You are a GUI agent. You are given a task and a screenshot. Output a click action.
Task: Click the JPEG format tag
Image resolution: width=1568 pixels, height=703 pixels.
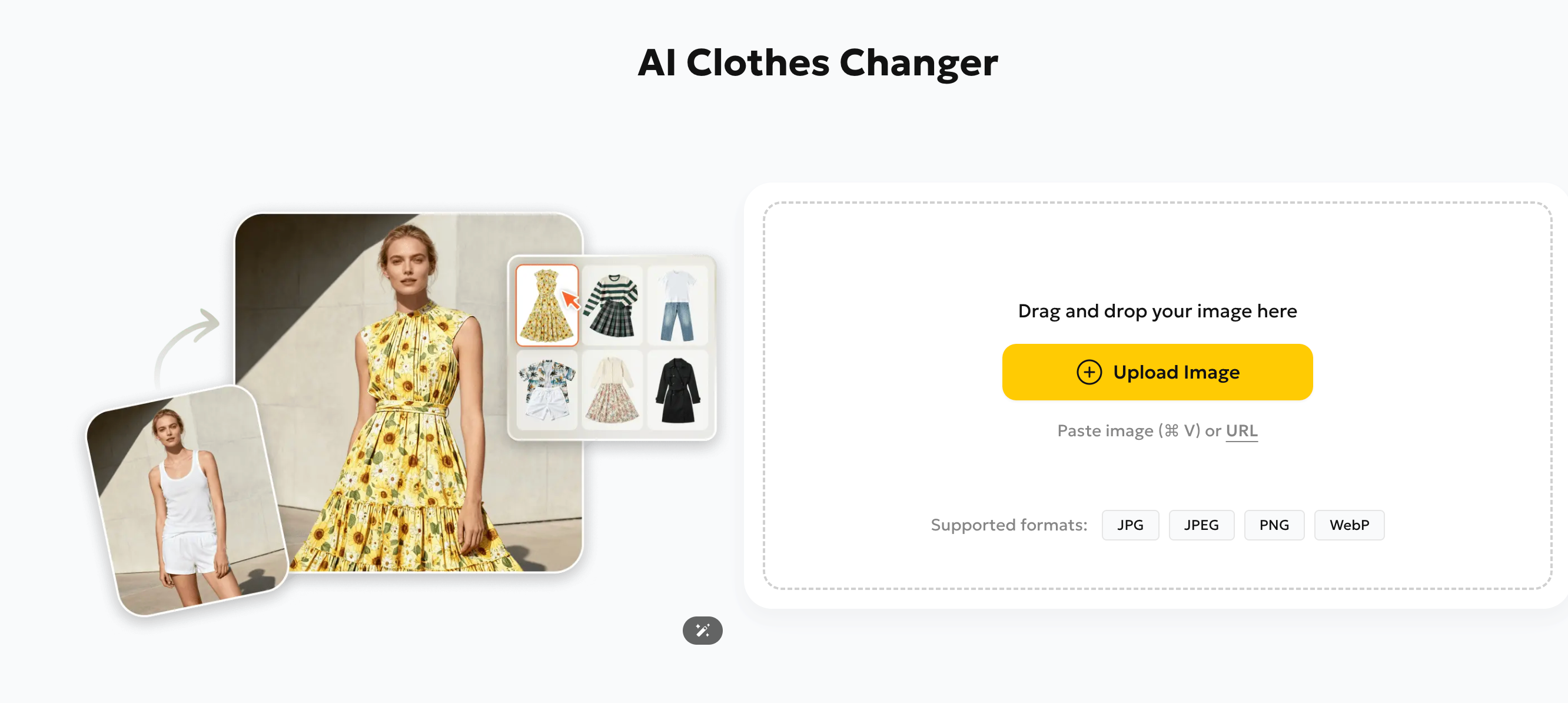pos(1201,525)
